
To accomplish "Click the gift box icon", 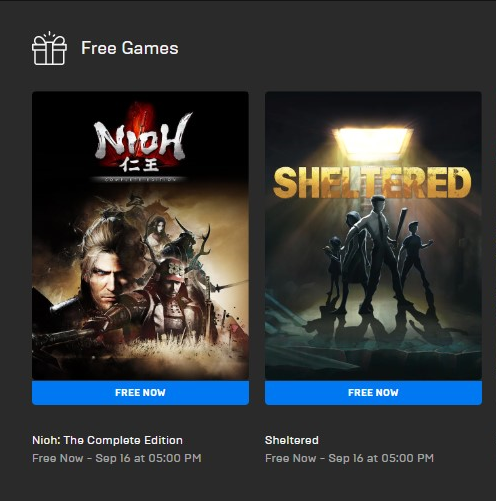I will click(x=49, y=49).
